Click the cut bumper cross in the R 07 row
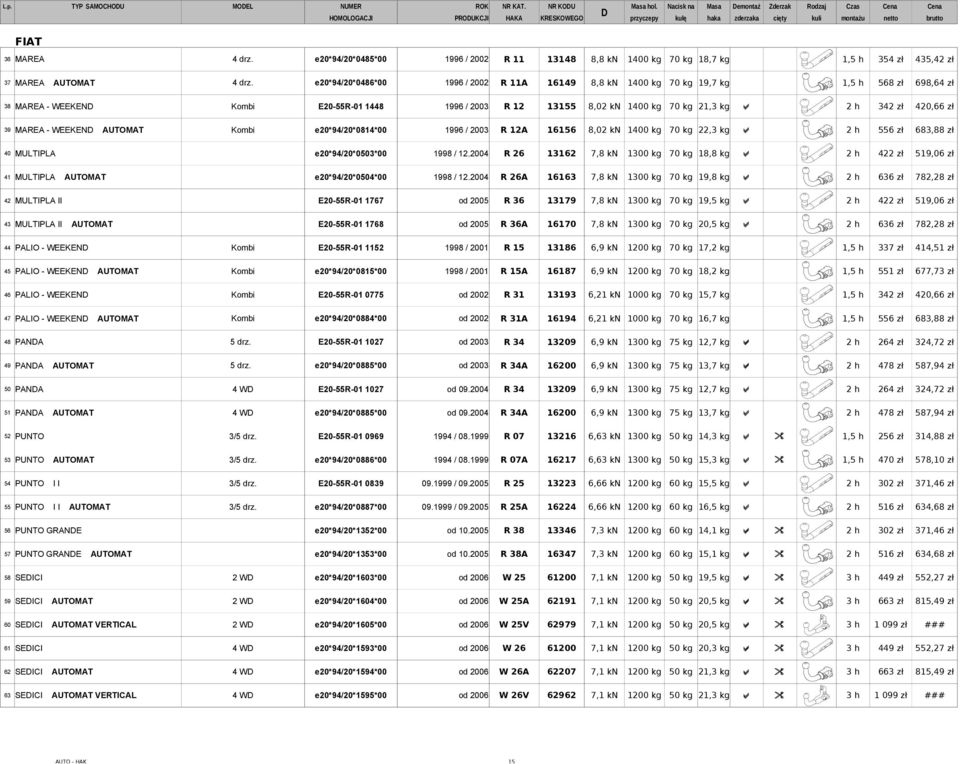This screenshot has width=960, height=764. coord(779,436)
